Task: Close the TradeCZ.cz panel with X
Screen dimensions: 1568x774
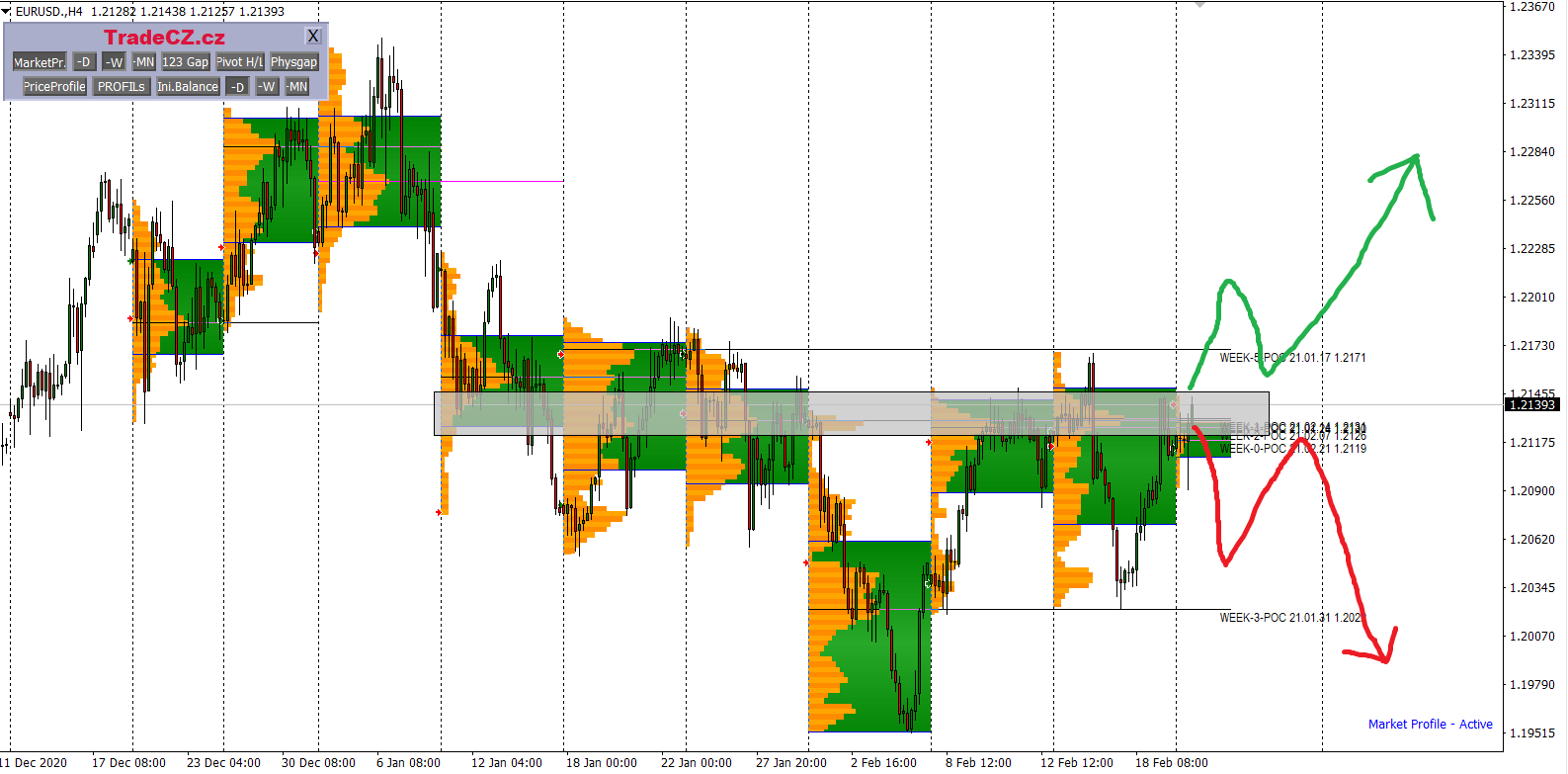Action: [313, 37]
